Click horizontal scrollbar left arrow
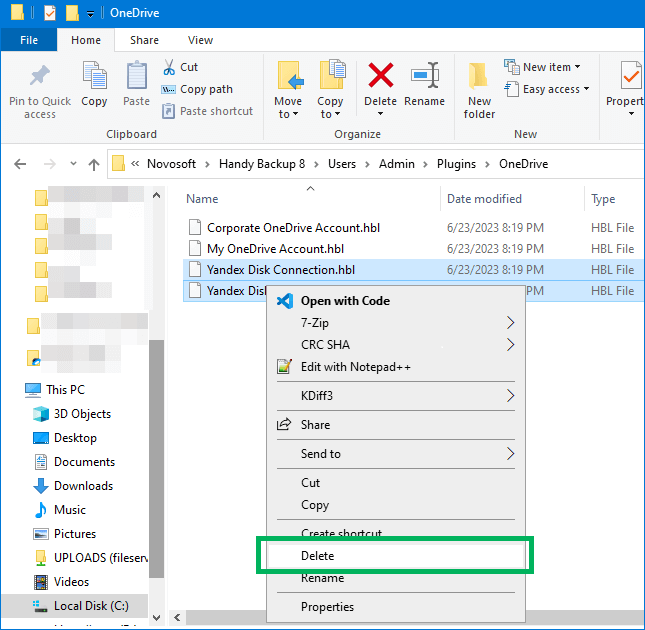The width and height of the screenshot is (645, 630). pyautogui.click(x=177, y=617)
